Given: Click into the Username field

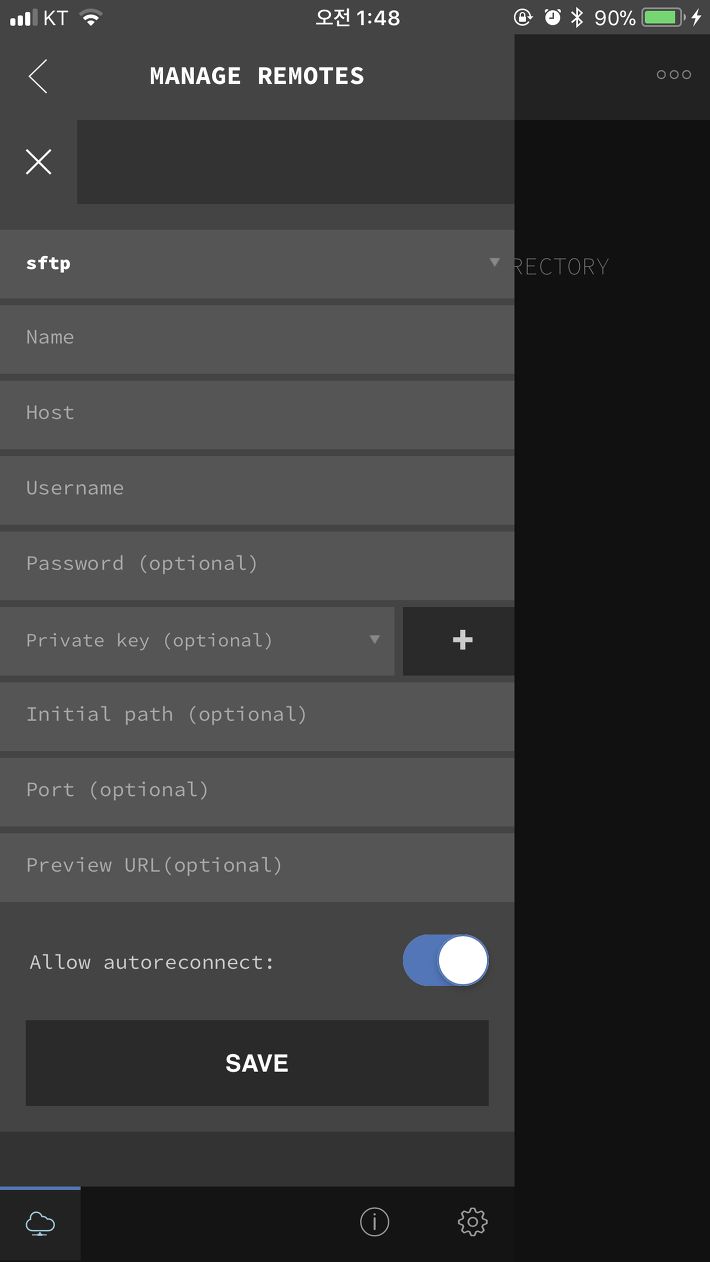Looking at the screenshot, I should 257,490.
